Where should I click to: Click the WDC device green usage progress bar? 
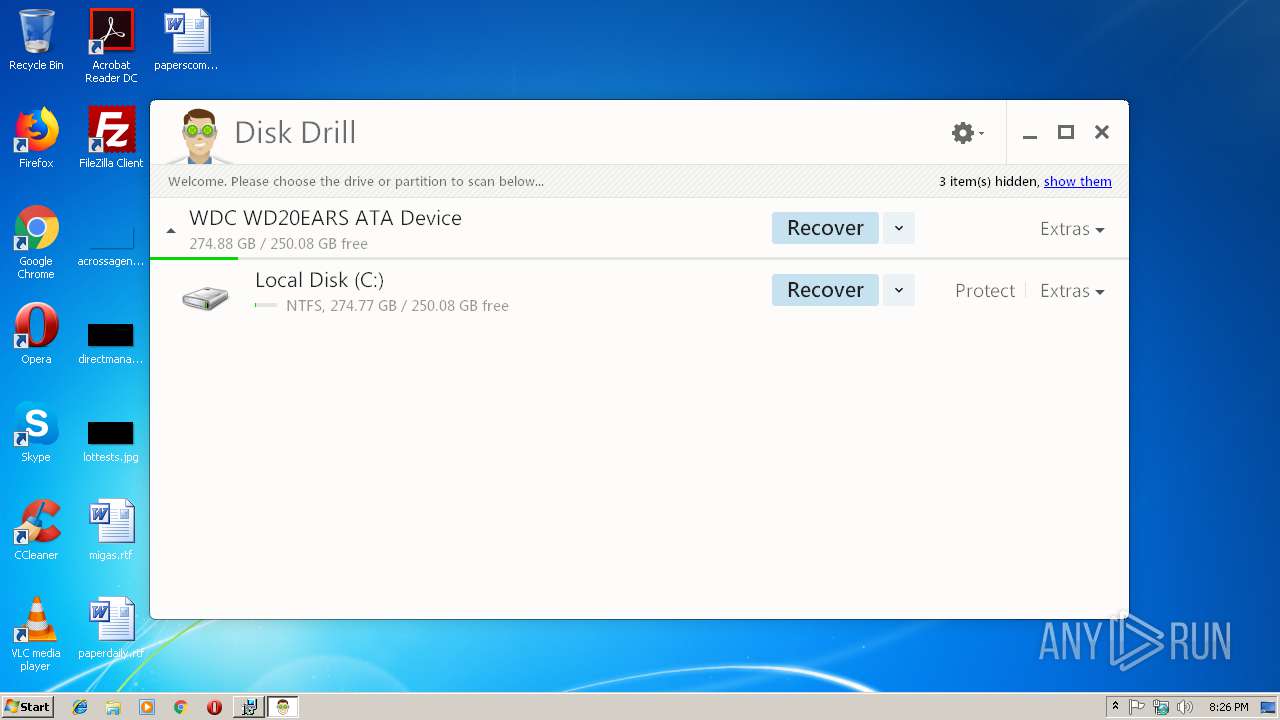194,258
